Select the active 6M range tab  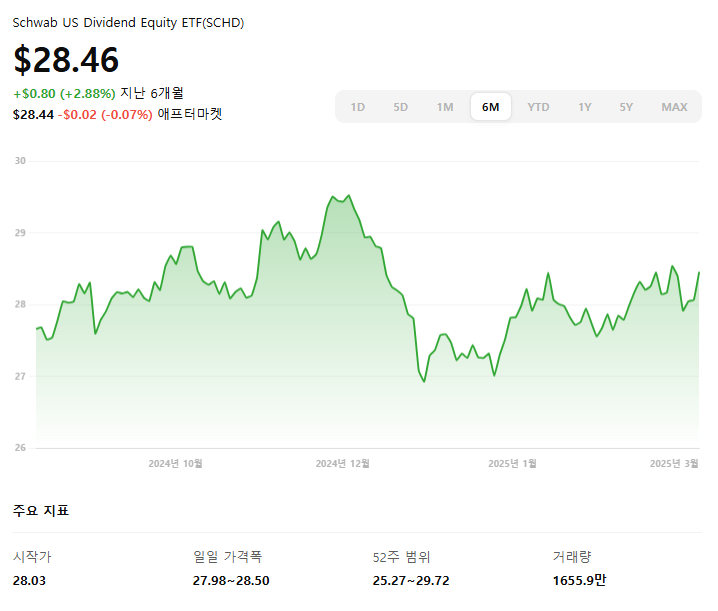[x=490, y=107]
